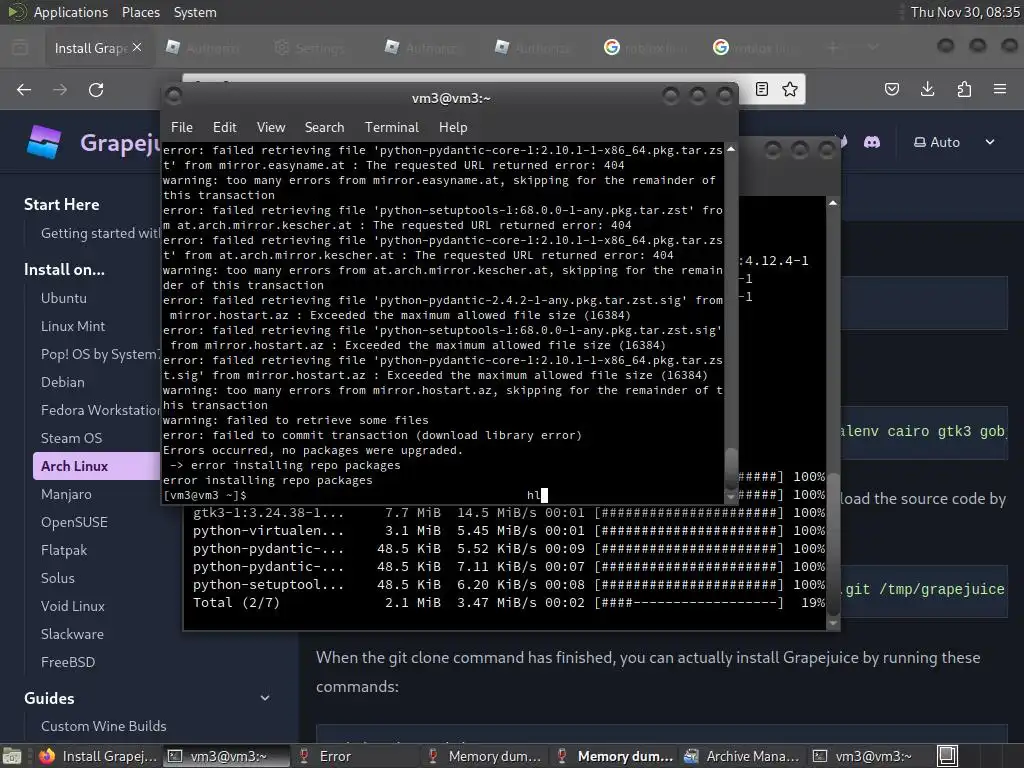The width and height of the screenshot is (1024, 768).
Task: Open the Linux Mint install link
Action: coord(73,326)
